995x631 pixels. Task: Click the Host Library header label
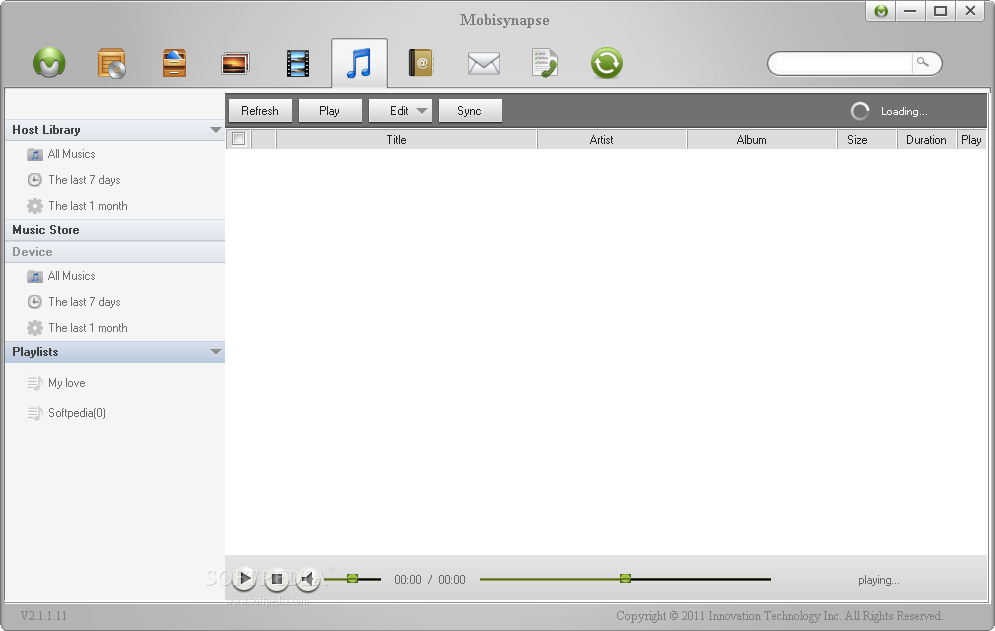coord(46,130)
